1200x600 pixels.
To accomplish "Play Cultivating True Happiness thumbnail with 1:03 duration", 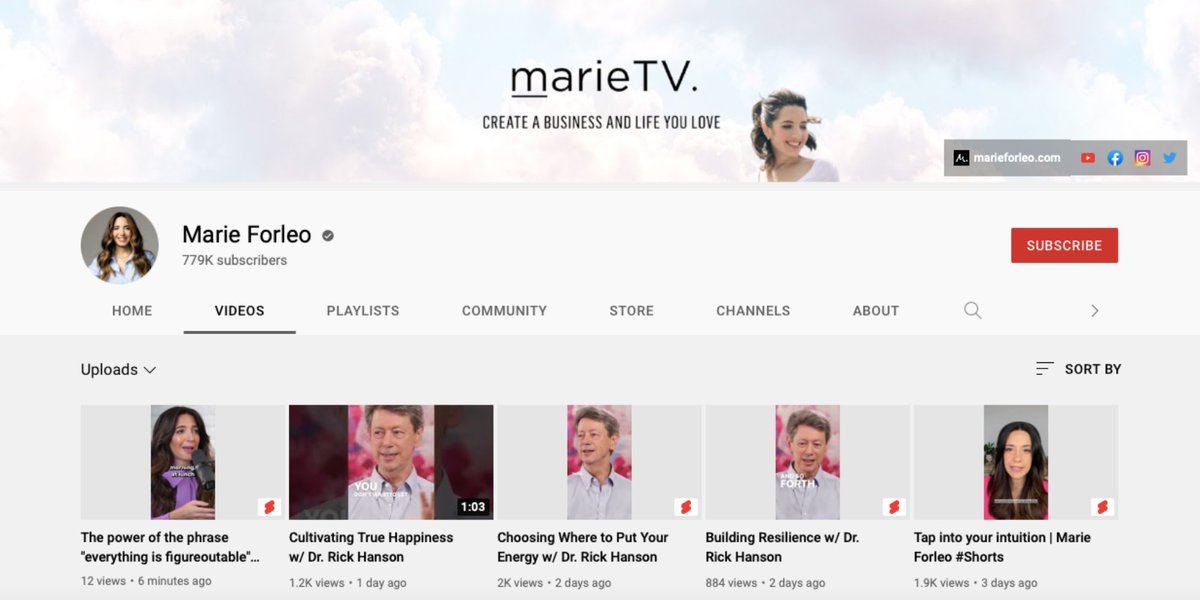I will [x=391, y=462].
